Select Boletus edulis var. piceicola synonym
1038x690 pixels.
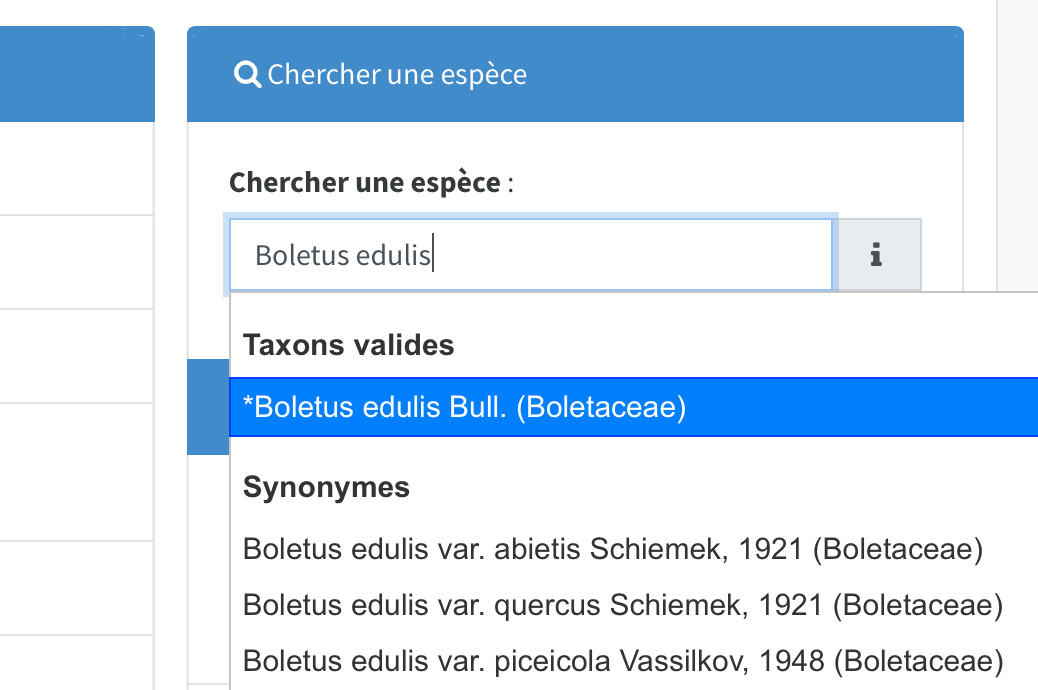coord(623,661)
